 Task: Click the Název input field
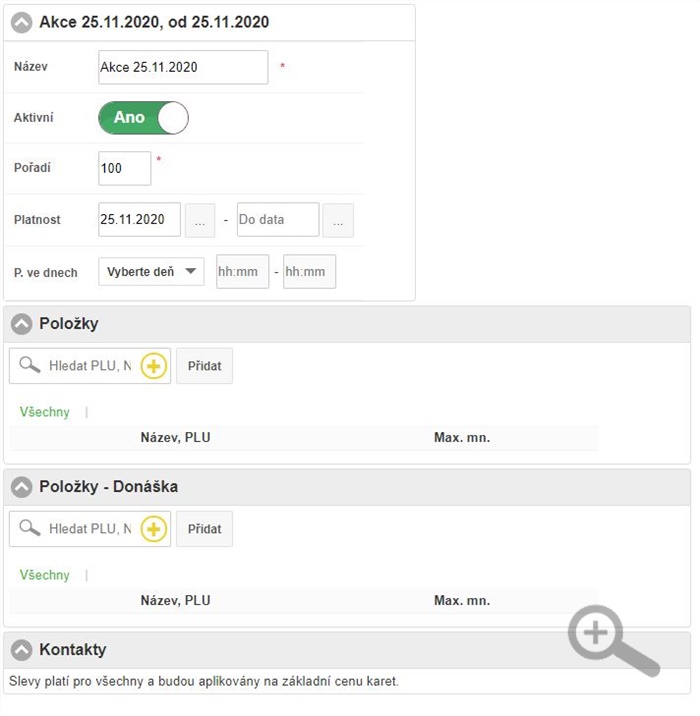coord(183,67)
